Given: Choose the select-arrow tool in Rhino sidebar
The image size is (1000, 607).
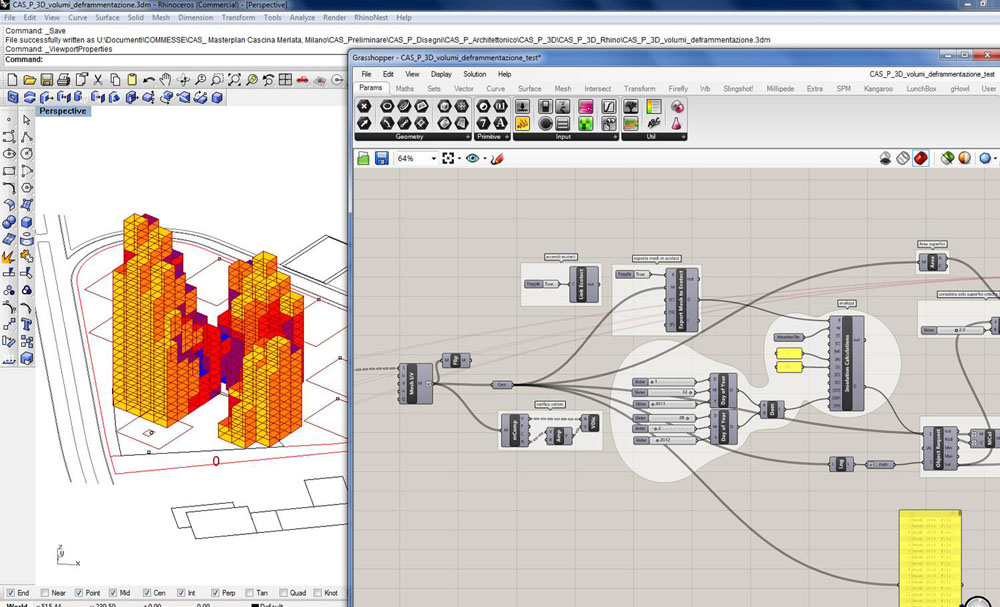Looking at the screenshot, I should point(27,120).
